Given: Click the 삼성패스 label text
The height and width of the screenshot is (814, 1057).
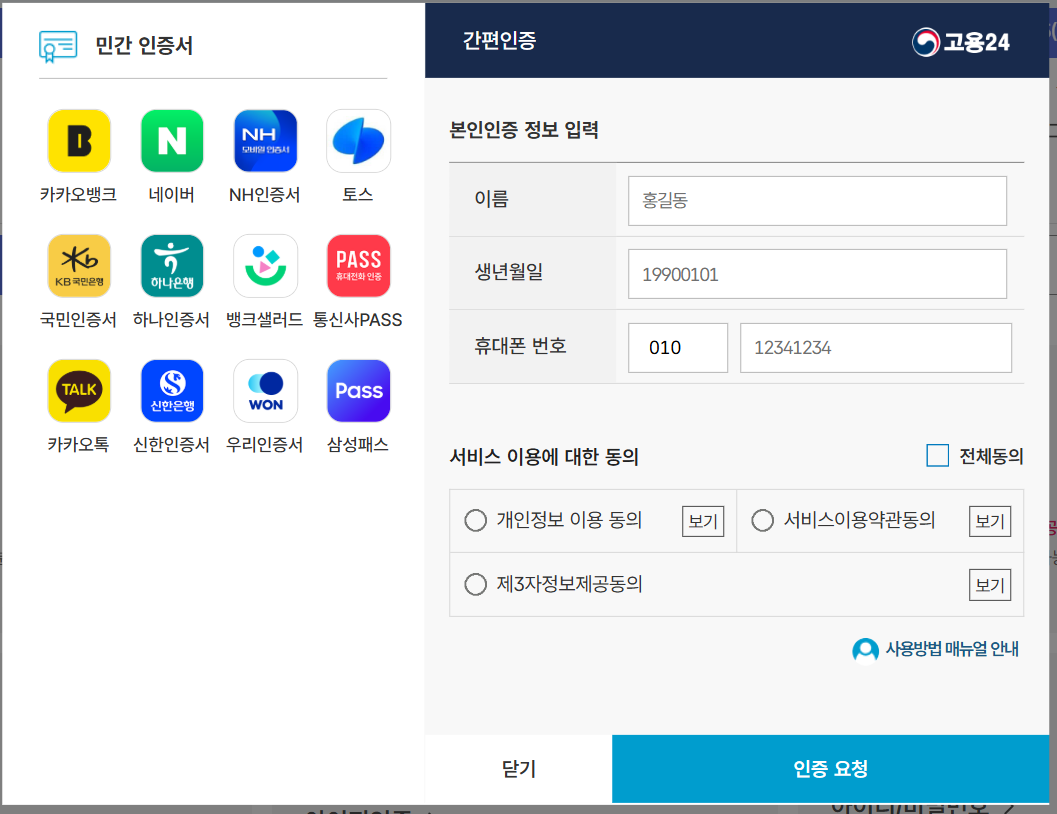Looking at the screenshot, I should click(358, 445).
